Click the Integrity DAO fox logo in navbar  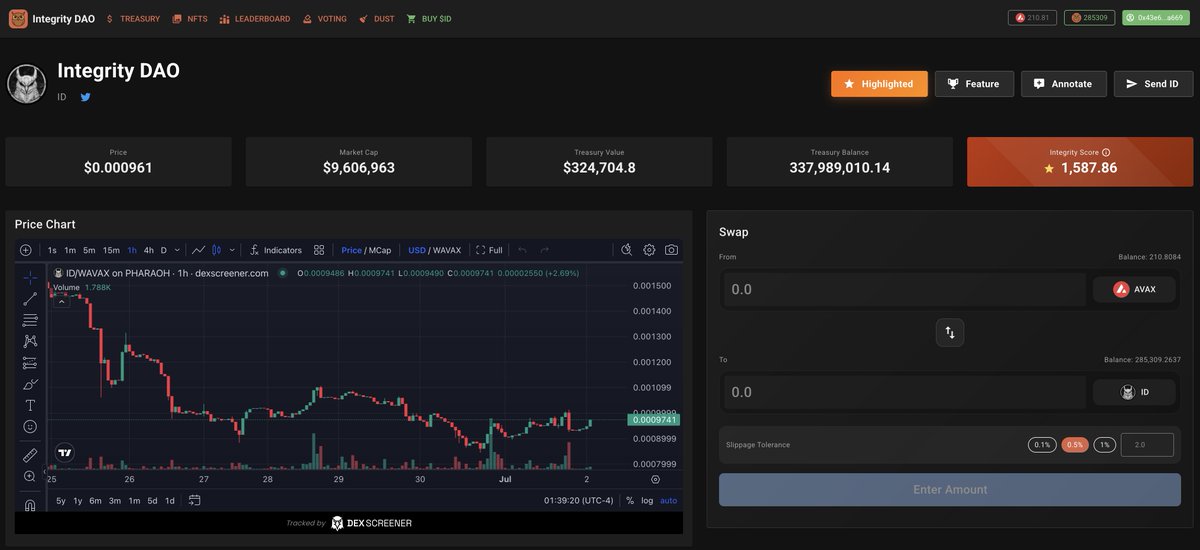[18, 19]
